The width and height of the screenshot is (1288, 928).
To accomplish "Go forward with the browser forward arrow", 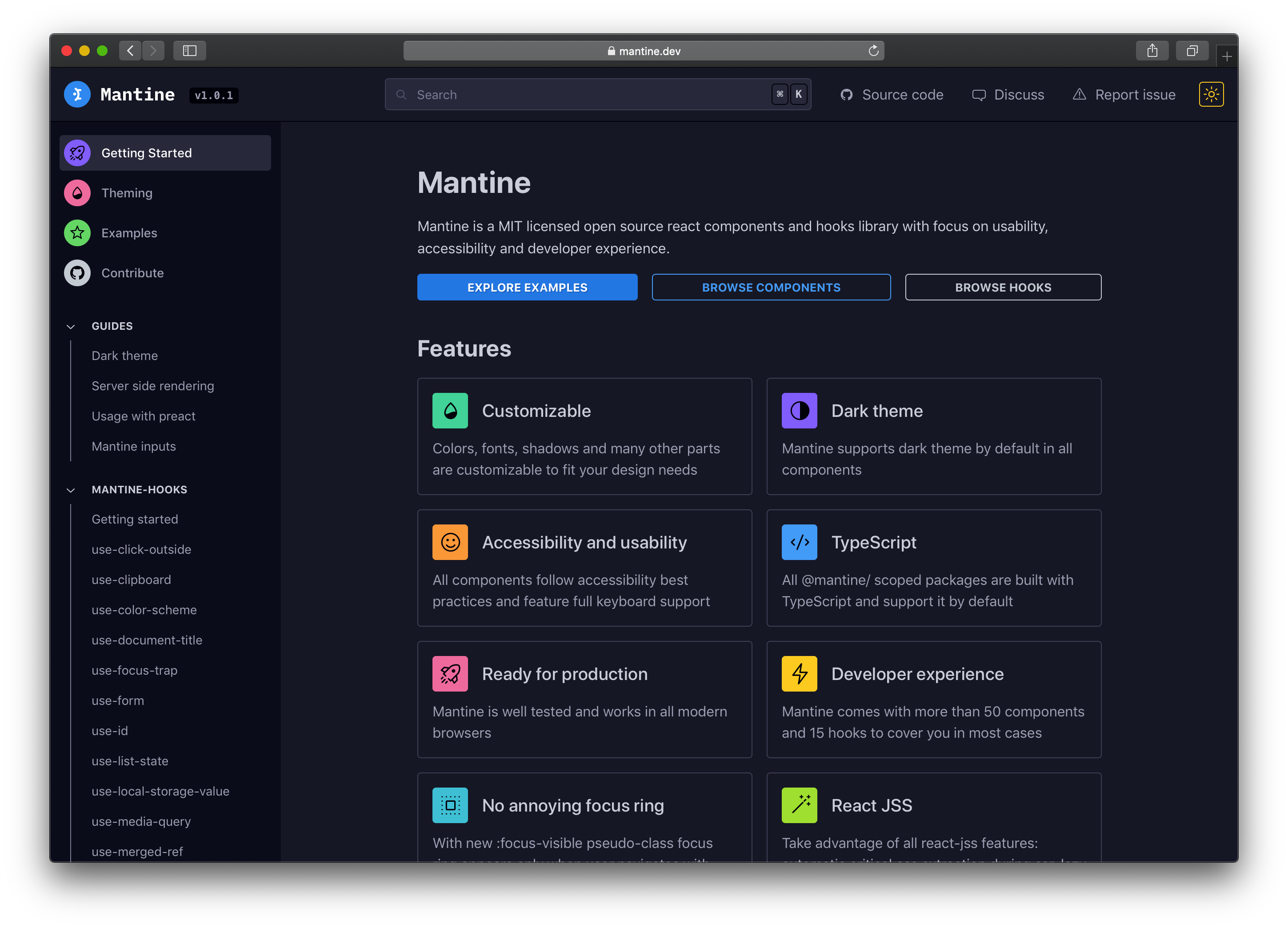I will [x=153, y=51].
